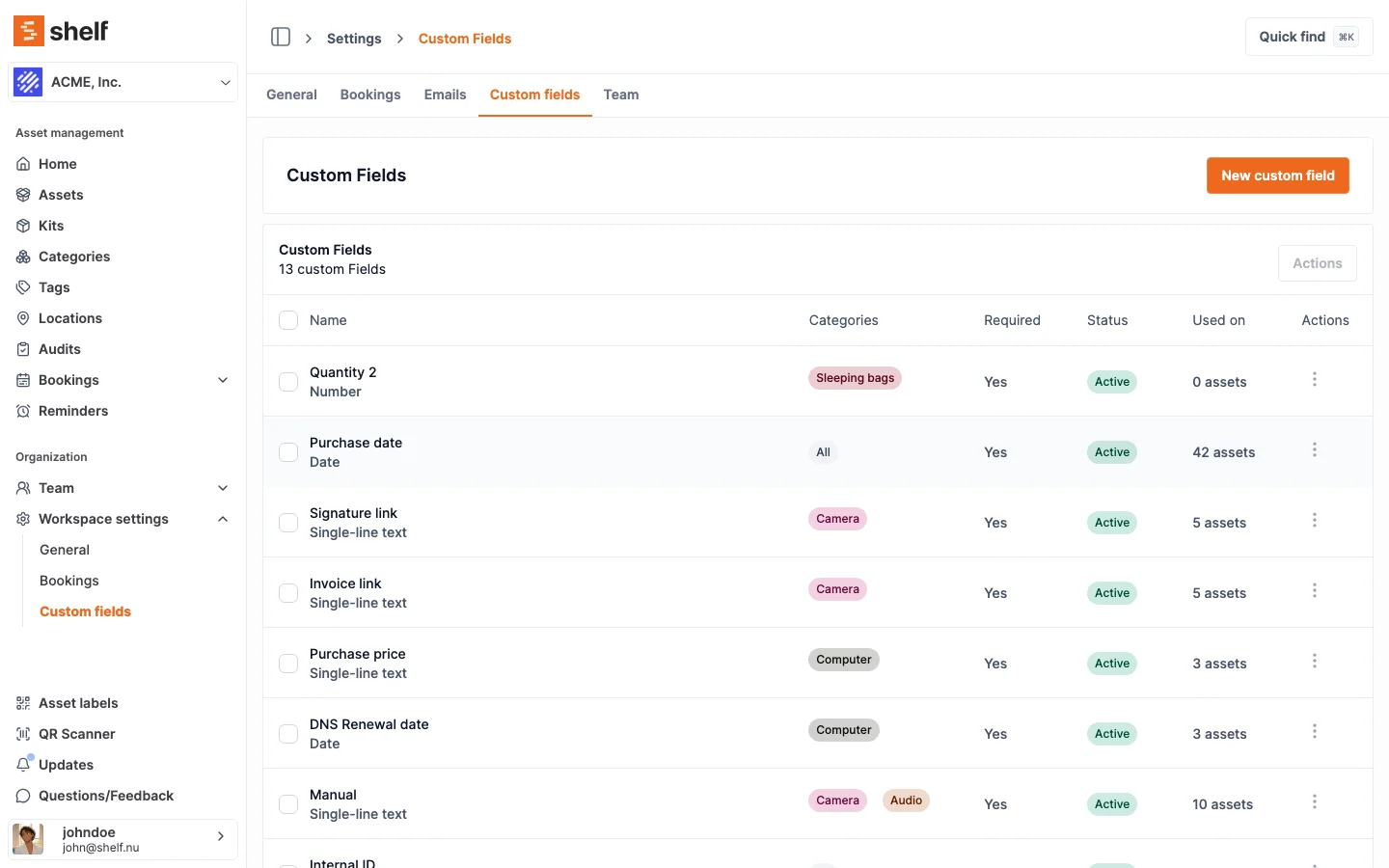Viewport: 1389px width, 868px height.
Task: Open three-dot actions menu for Purchase price
Action: coord(1314,662)
